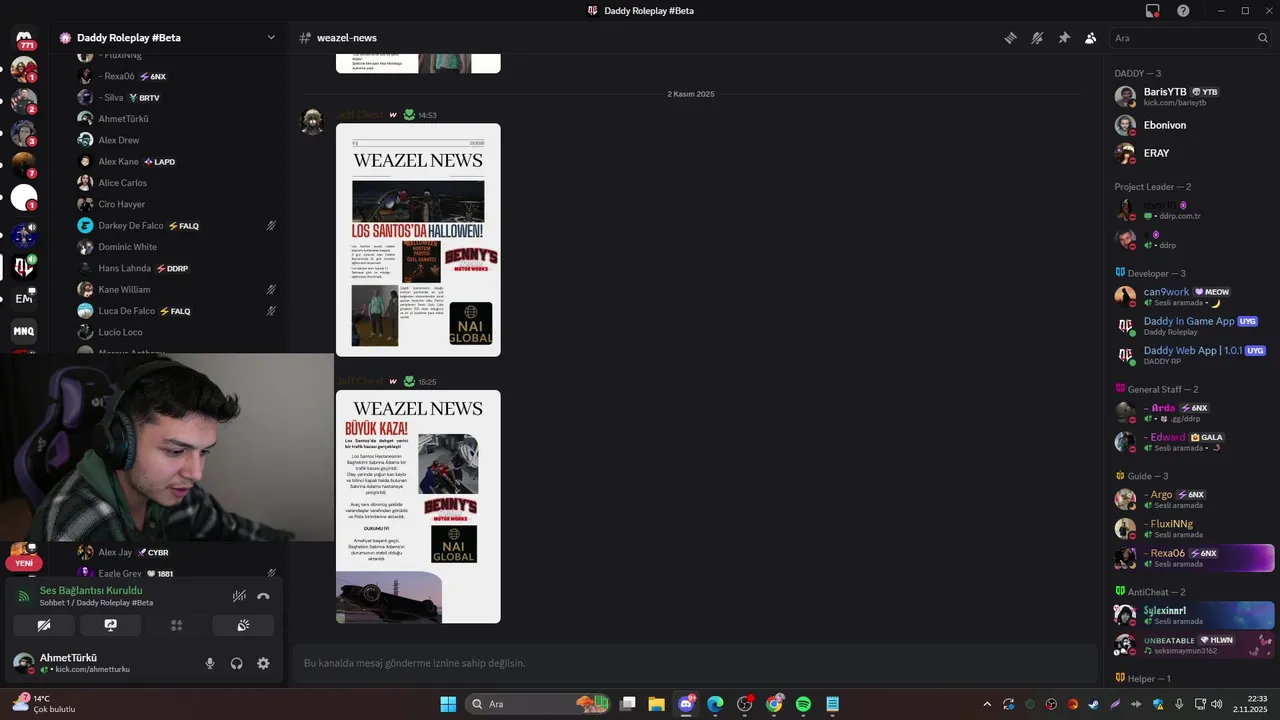The width and height of the screenshot is (1280, 720).
Task: Open the Threads icon in channel header
Action: click(1010, 38)
